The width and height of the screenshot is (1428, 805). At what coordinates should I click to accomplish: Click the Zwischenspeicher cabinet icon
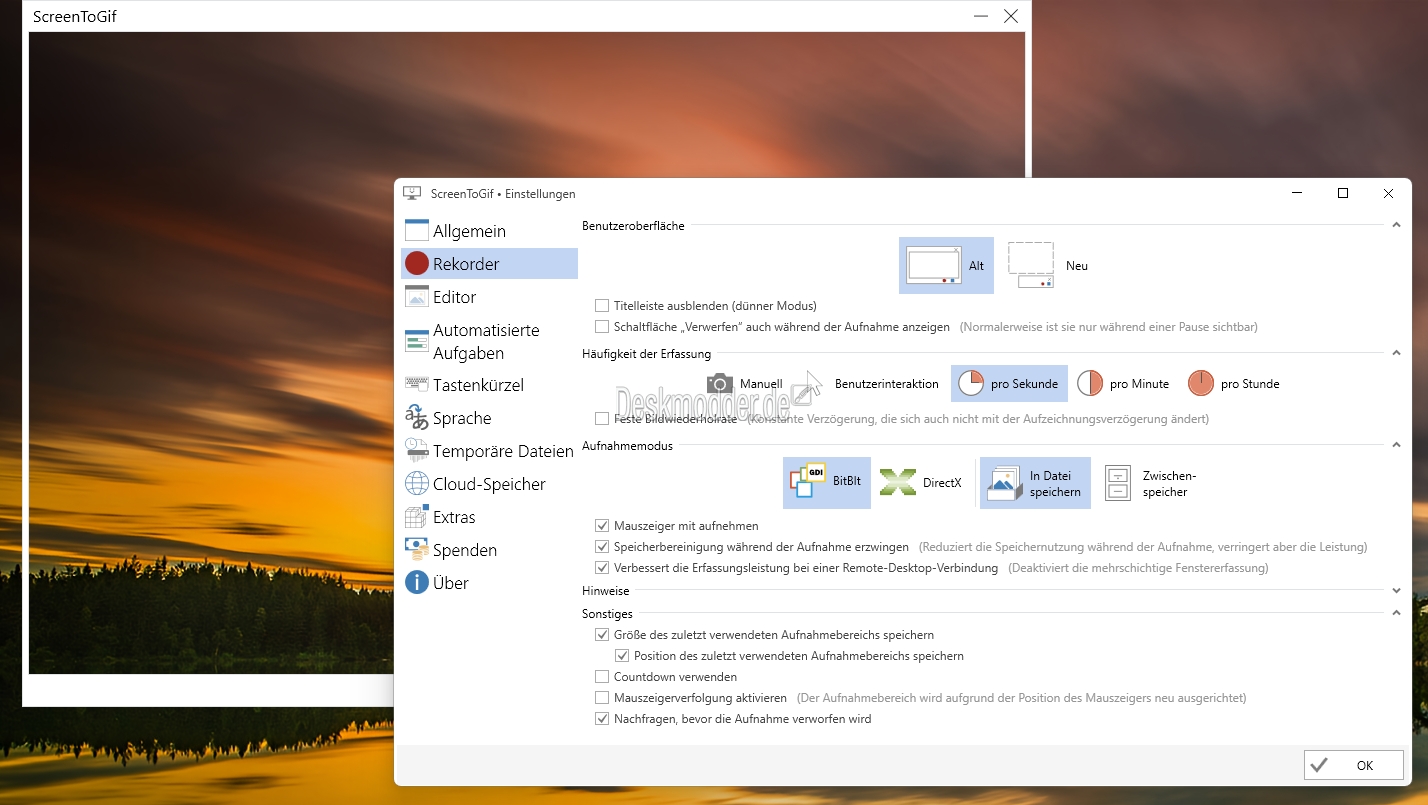1117,483
